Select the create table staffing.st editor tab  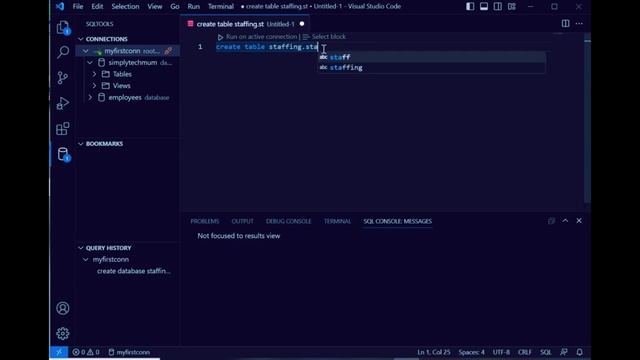pyautogui.click(x=245, y=24)
